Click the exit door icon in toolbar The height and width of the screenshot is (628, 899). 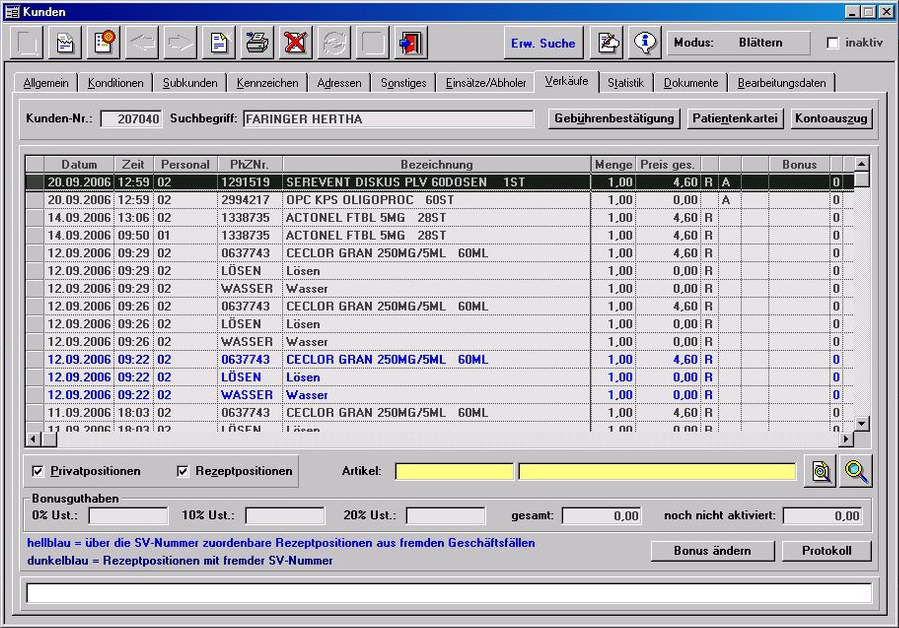tap(410, 43)
